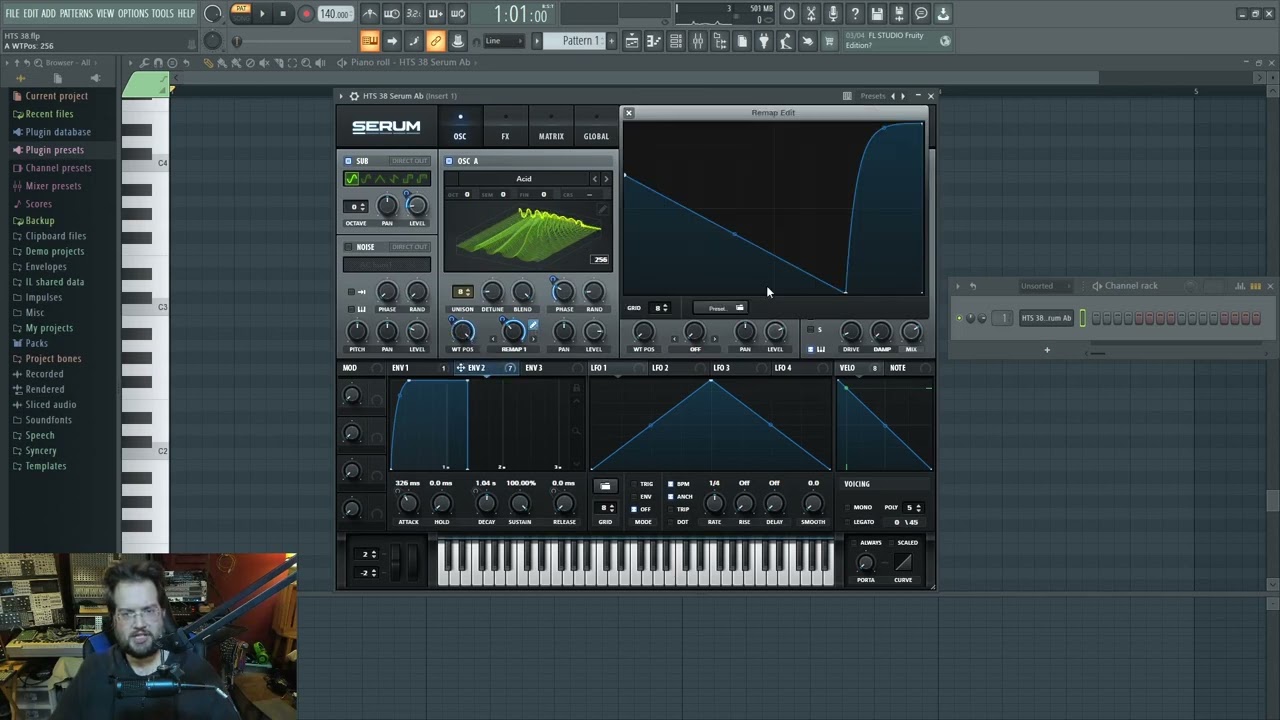
Task: Switch to Serum MATRIX tab
Action: pos(551,128)
